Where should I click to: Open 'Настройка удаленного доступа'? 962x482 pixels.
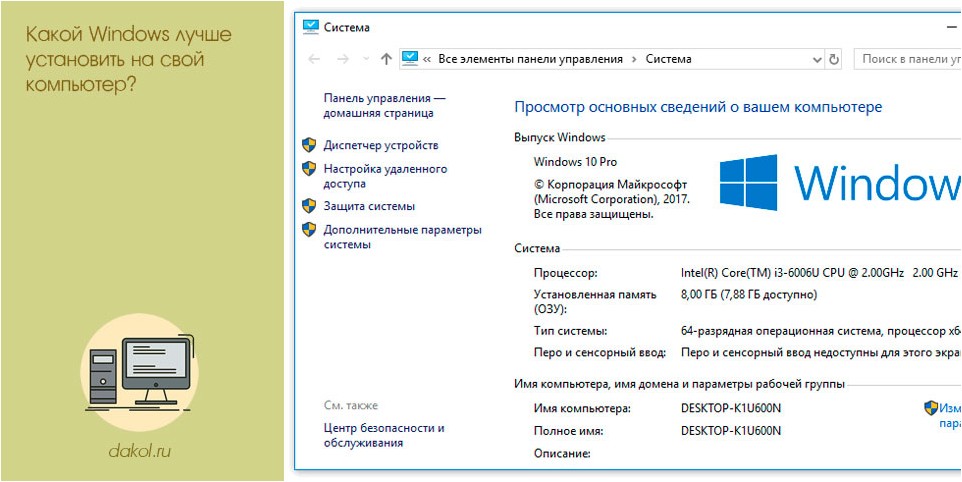coord(385,176)
